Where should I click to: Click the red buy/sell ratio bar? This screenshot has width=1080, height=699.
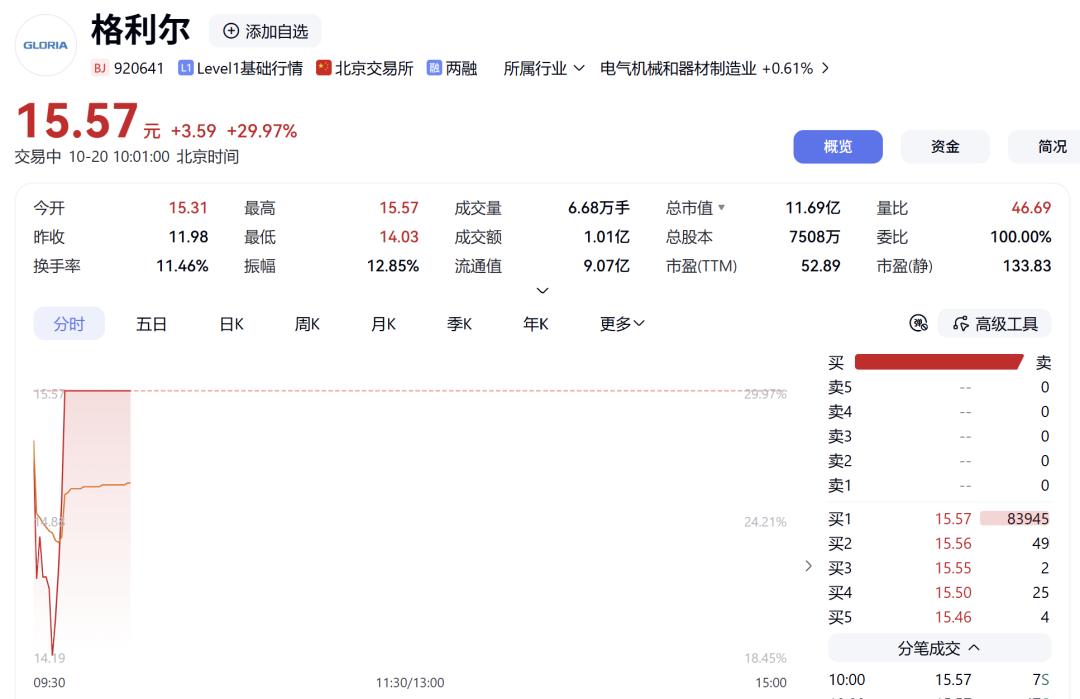[x=939, y=362]
